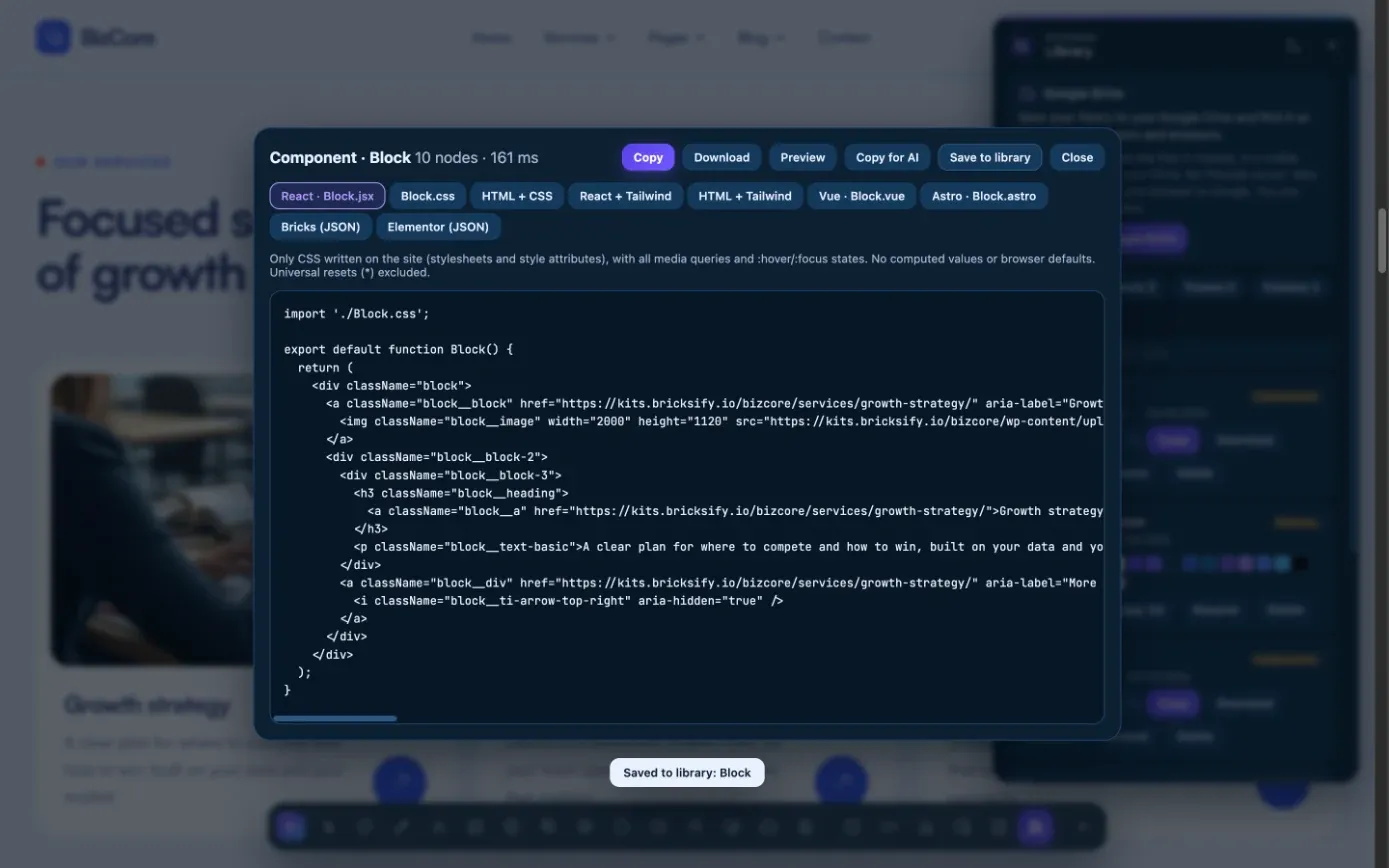Click the a className="block__block" code line
This screenshot has width=1389, height=868.
point(714,403)
